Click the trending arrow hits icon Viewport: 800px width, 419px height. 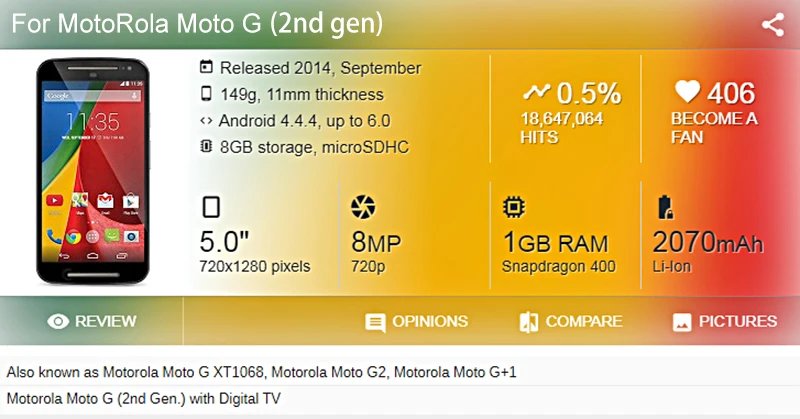tap(536, 92)
